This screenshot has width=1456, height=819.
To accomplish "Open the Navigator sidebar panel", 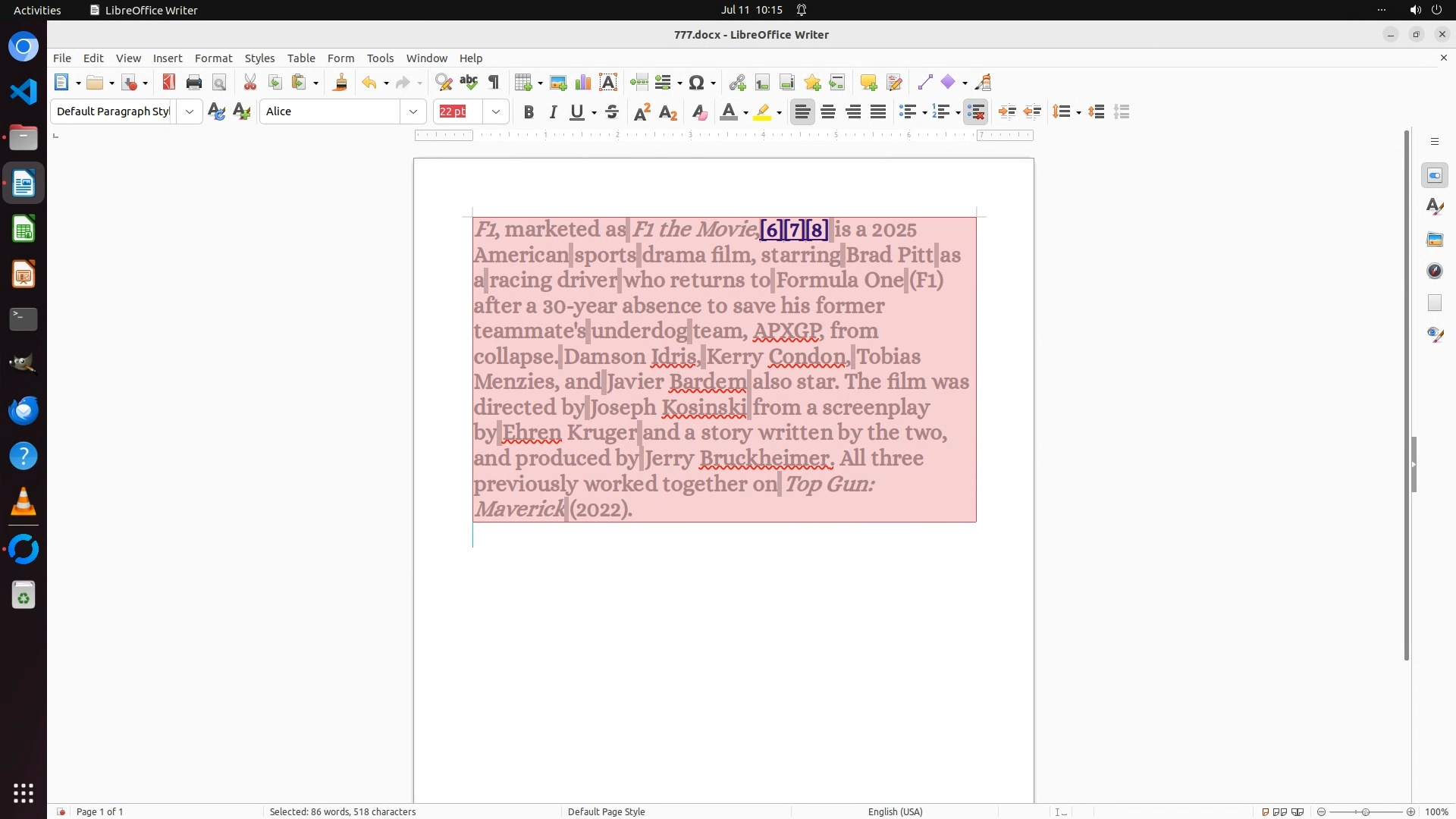I will pyautogui.click(x=1435, y=271).
